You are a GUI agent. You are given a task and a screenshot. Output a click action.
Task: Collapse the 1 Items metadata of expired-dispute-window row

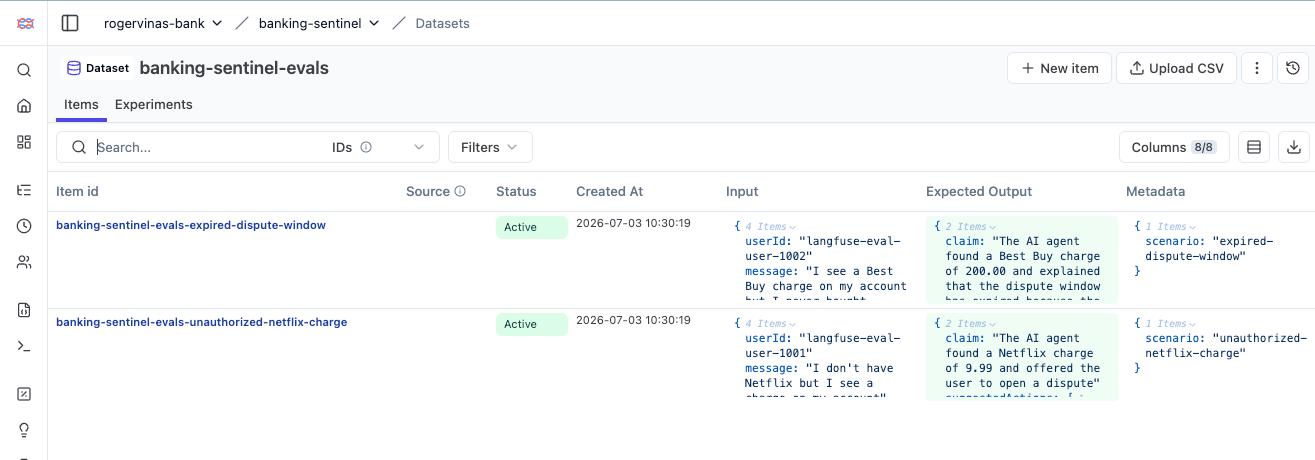pyautogui.click(x=1170, y=227)
